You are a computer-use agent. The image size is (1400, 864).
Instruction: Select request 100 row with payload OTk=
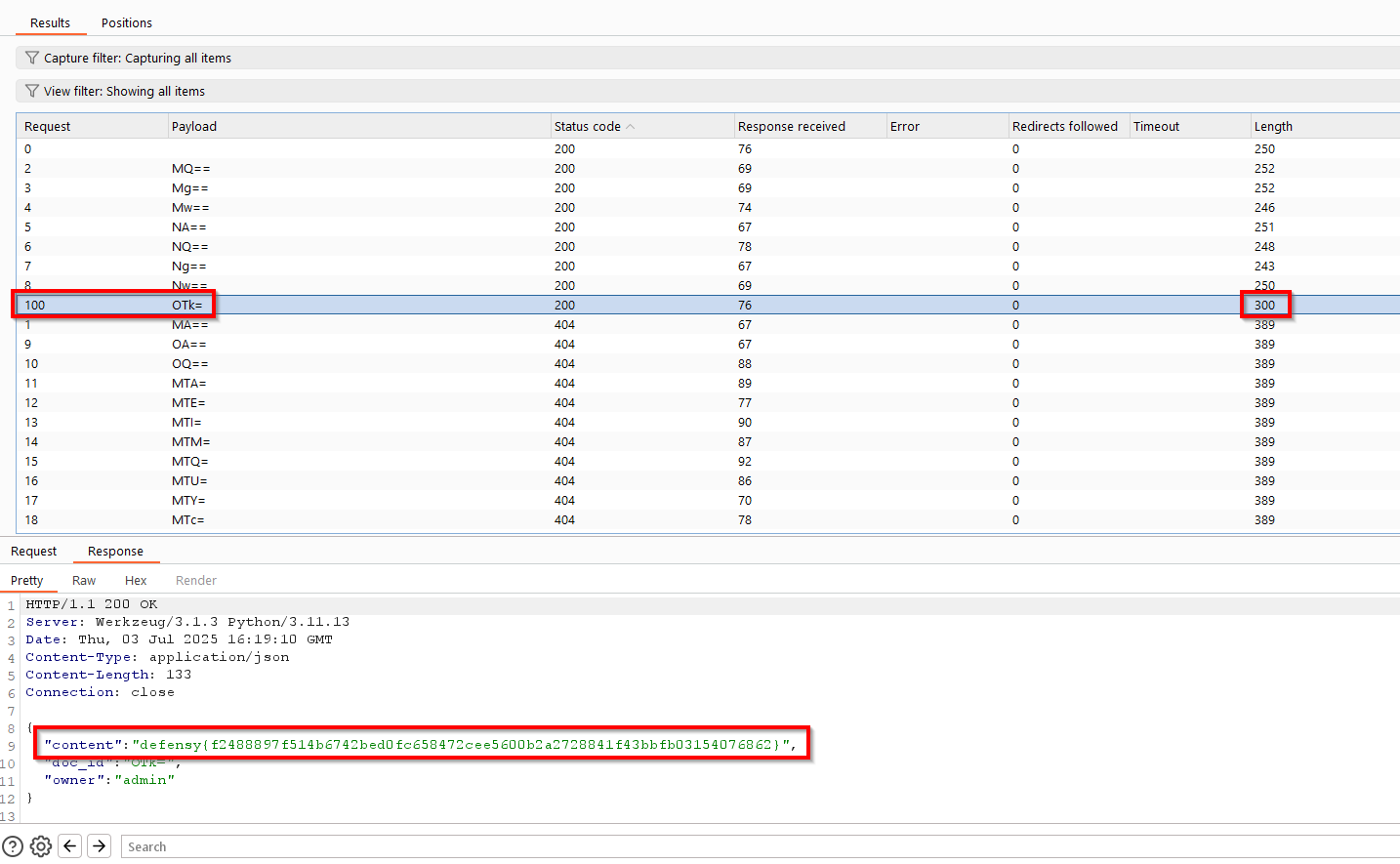coord(708,306)
